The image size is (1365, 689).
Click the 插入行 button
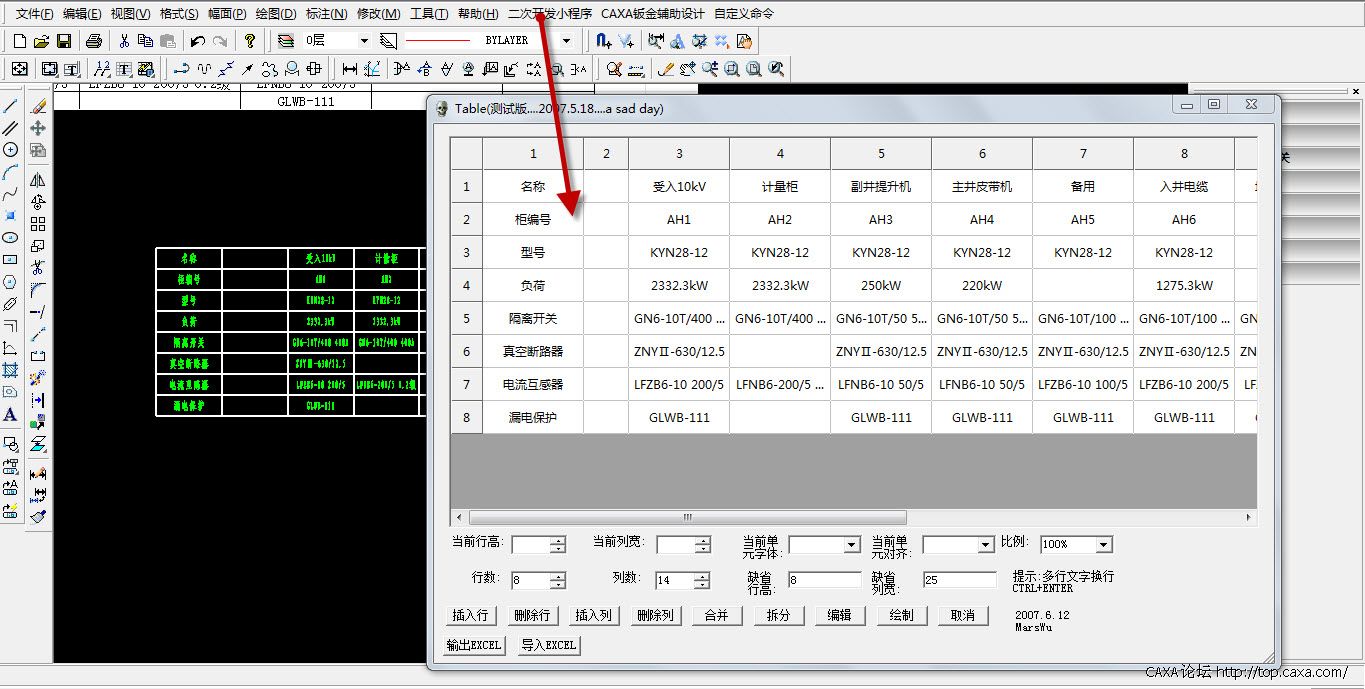coord(470,616)
